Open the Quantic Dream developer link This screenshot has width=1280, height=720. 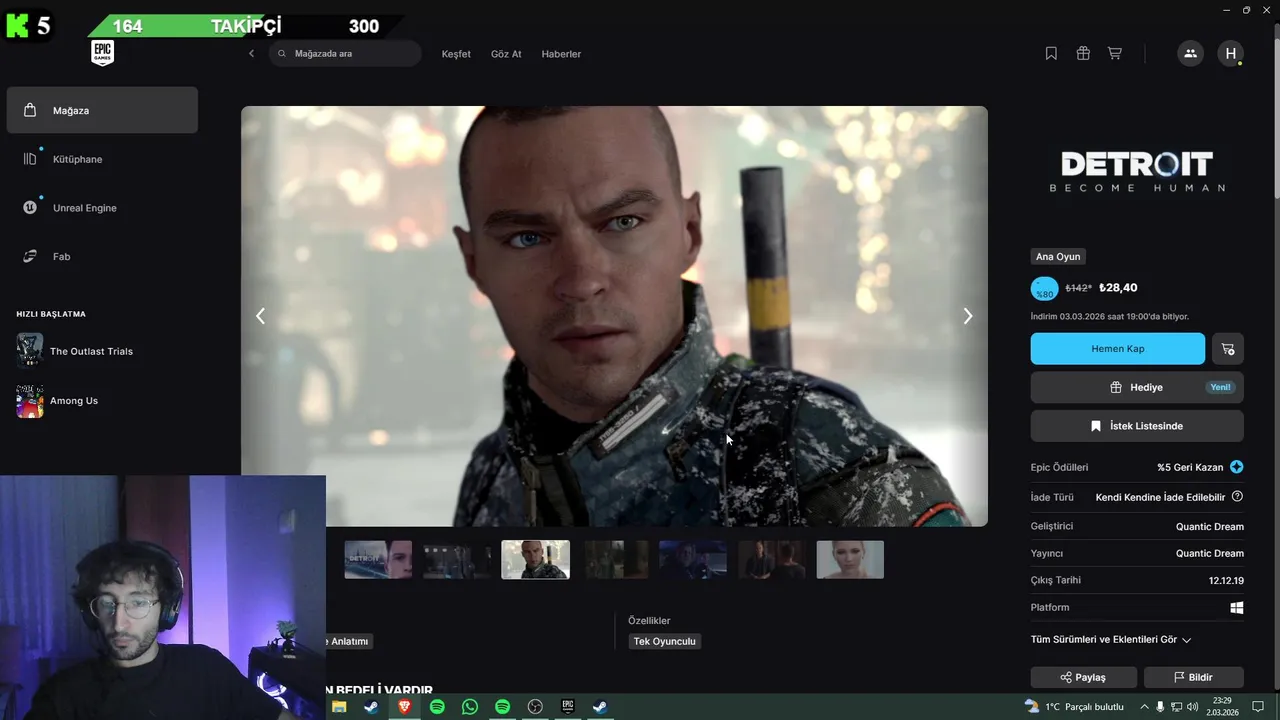coord(1210,527)
